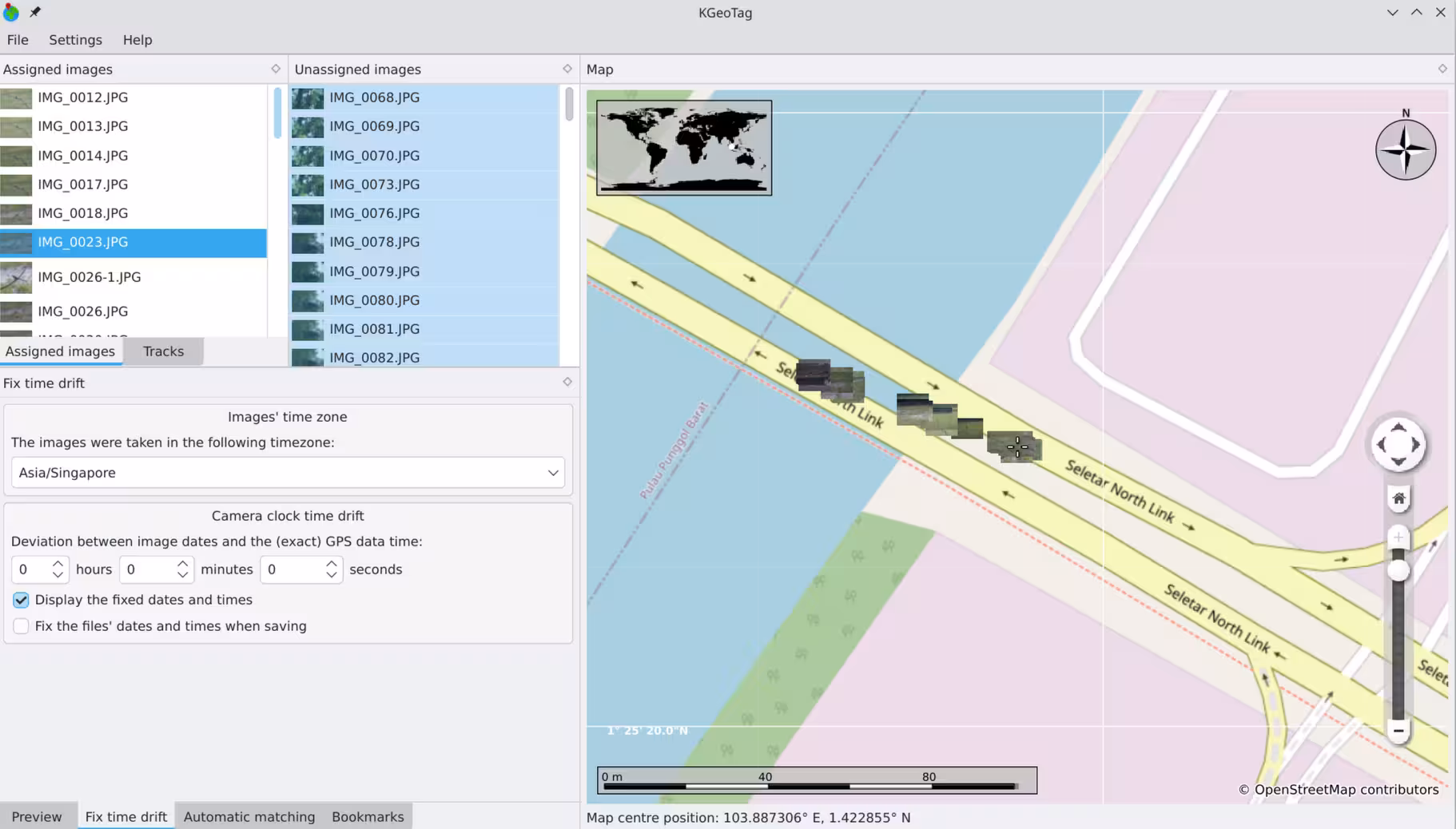Viewport: 1456px width, 829px height.
Task: Zoom in with the map plus icon
Action: pyautogui.click(x=1398, y=537)
